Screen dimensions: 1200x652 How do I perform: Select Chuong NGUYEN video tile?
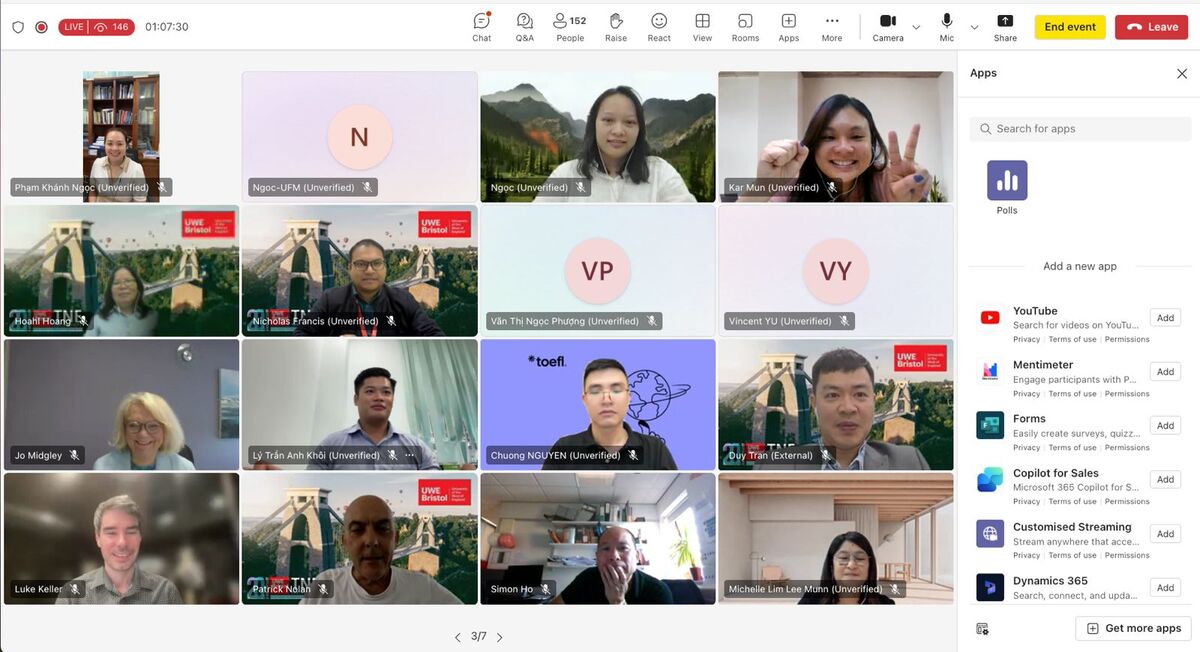(597, 404)
